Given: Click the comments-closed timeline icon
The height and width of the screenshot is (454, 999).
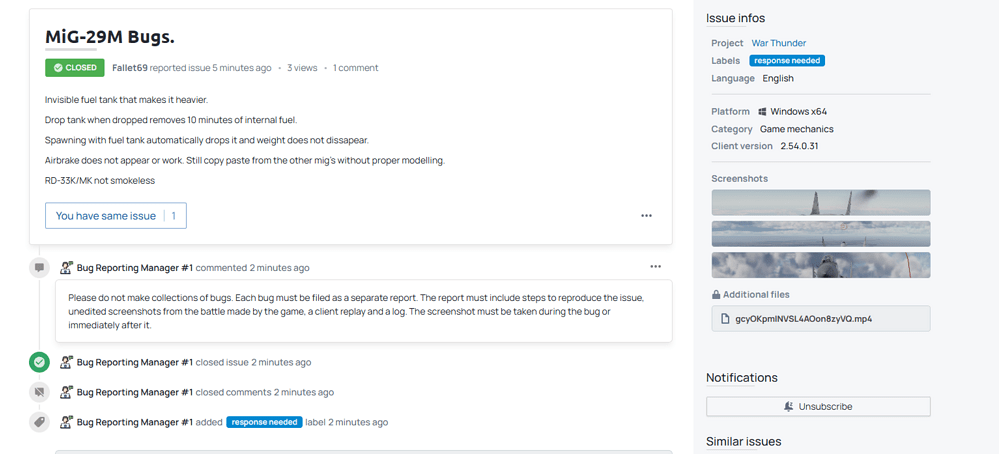Looking at the screenshot, I should (39, 392).
